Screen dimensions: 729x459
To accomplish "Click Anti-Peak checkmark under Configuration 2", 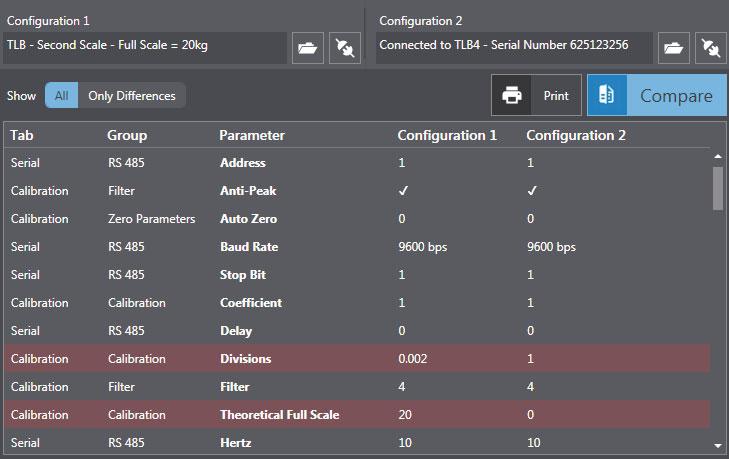I will (532, 190).
